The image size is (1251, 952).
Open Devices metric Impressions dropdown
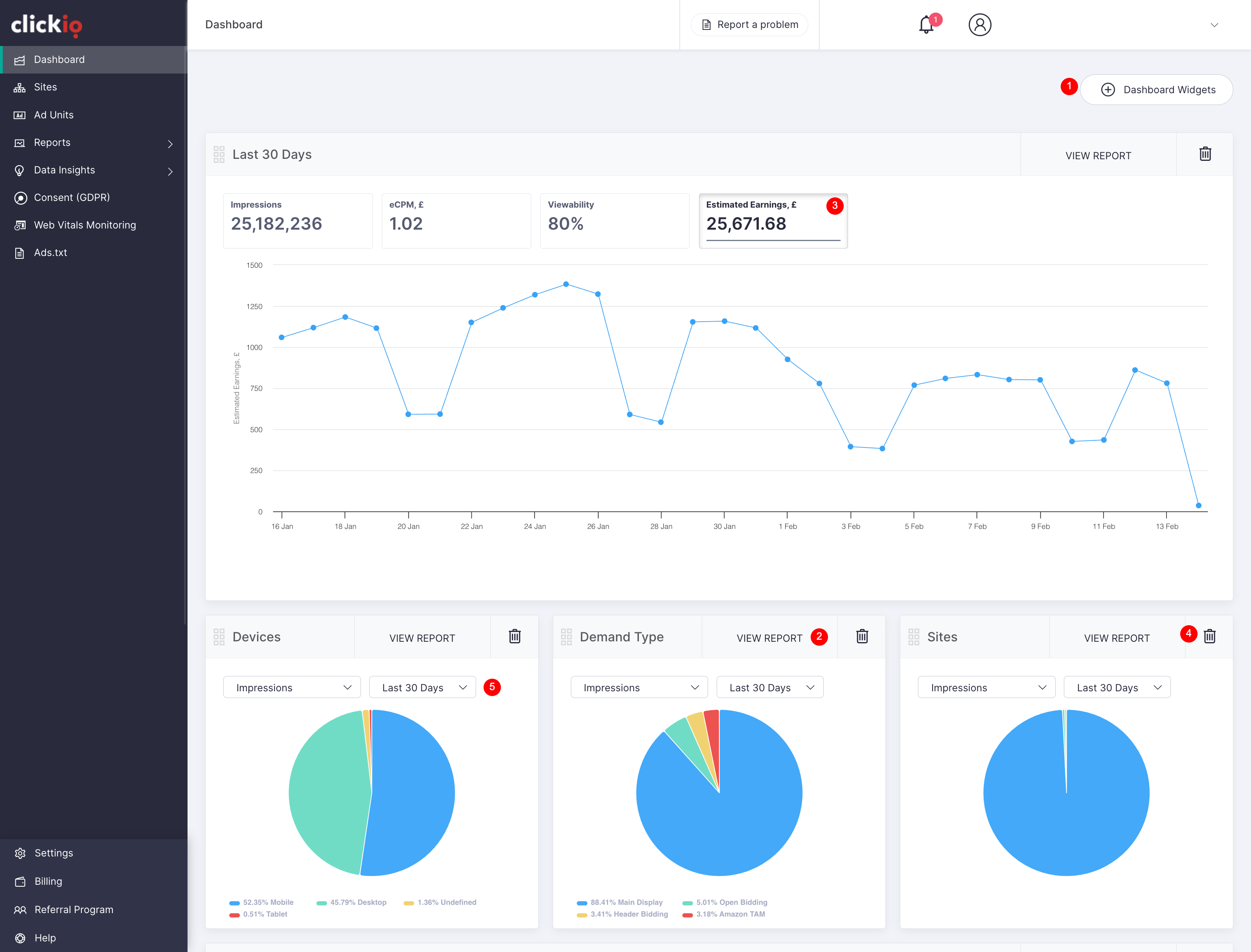pos(292,687)
